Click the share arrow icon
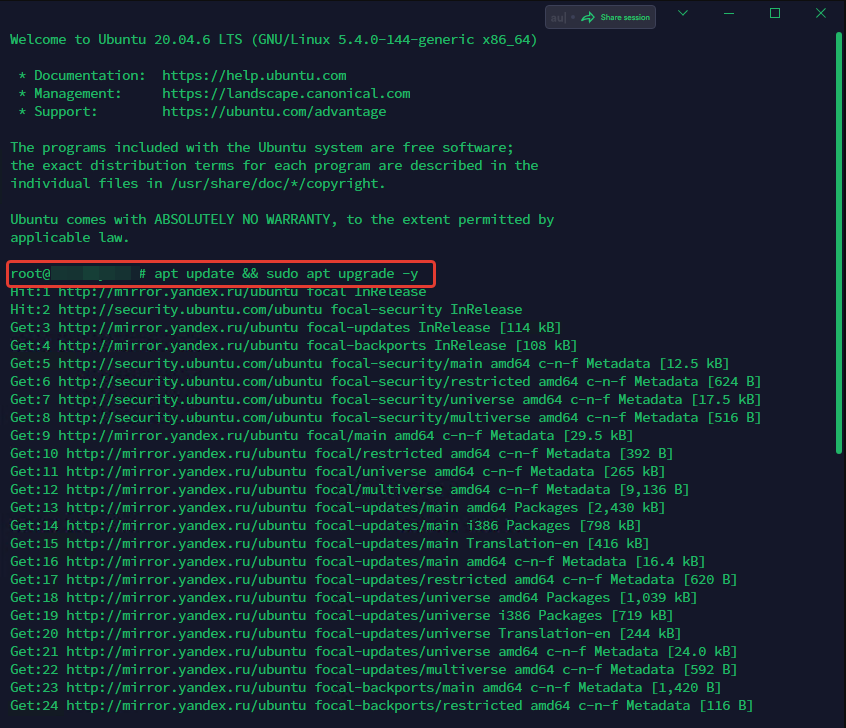This screenshot has width=846, height=728. [x=588, y=17]
